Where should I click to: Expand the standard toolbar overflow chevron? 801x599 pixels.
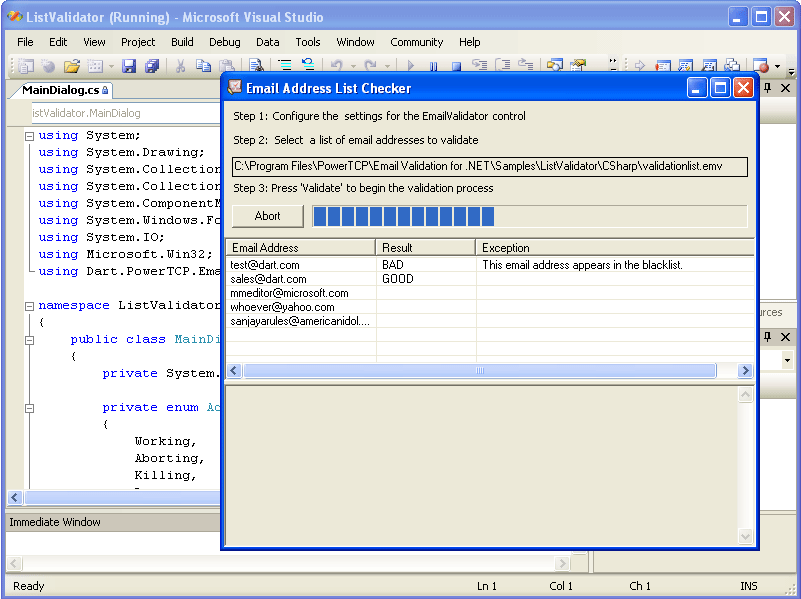(613, 64)
